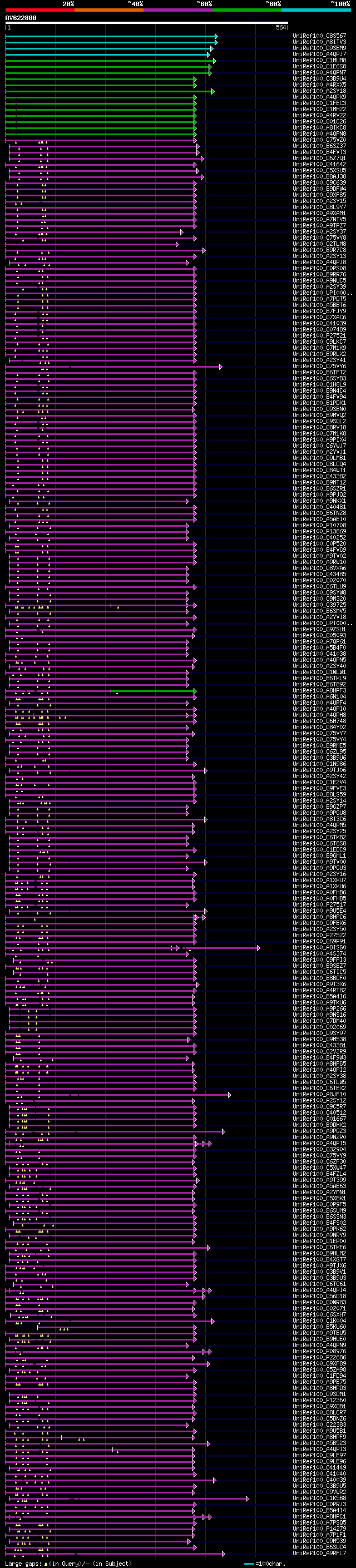
Task: Select the label UniRef100_B6SZ37
Action: (x=319, y=146)
